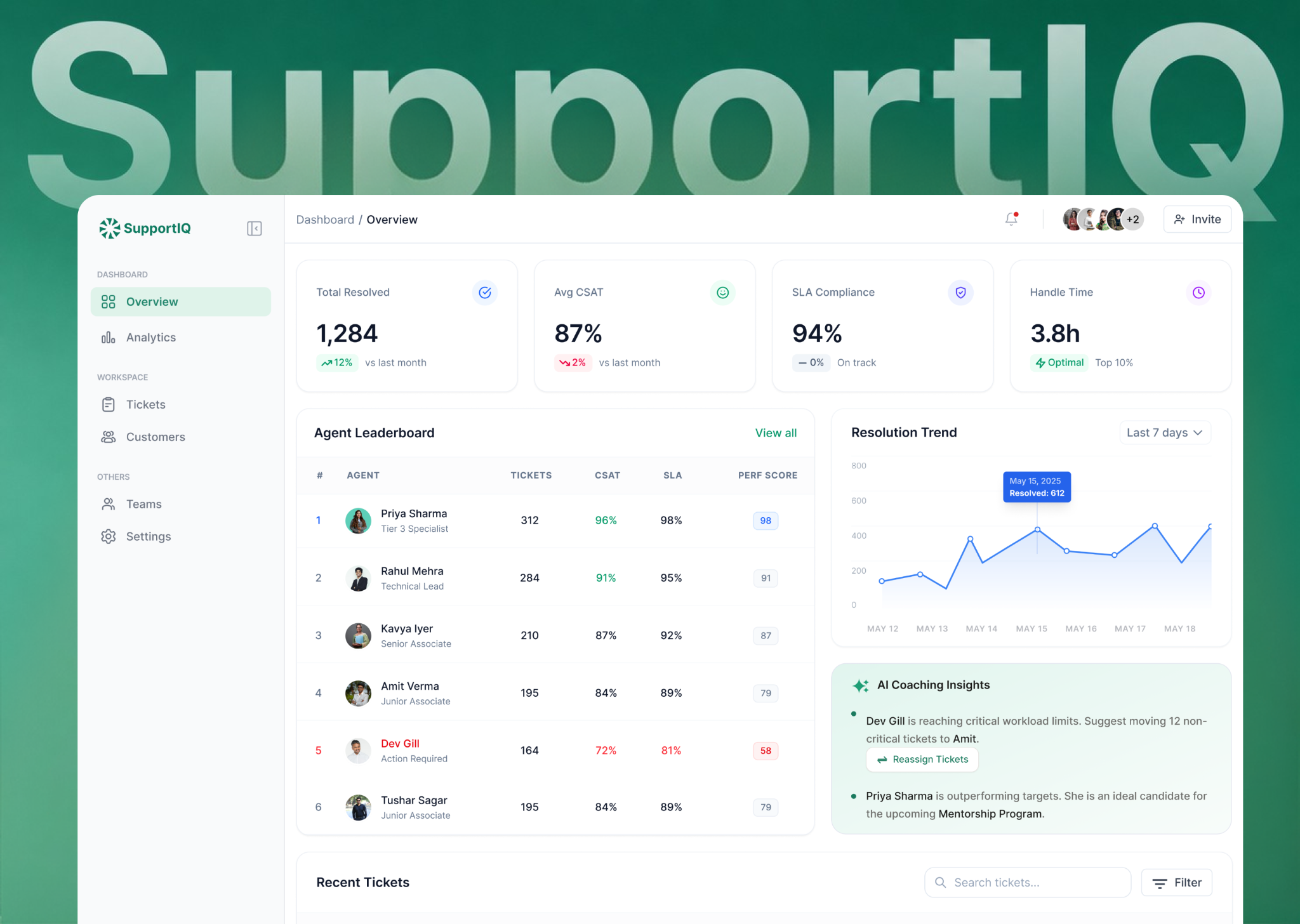This screenshot has height=924, width=1300.
Task: Sort by the TICKETS column header
Action: click(x=531, y=475)
